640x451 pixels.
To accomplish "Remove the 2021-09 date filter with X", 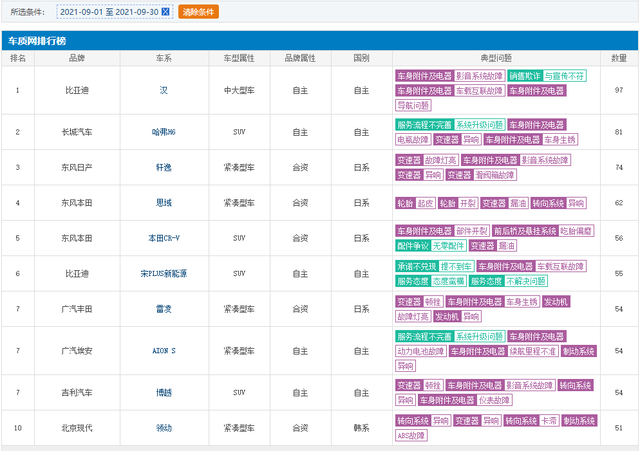I will [166, 12].
